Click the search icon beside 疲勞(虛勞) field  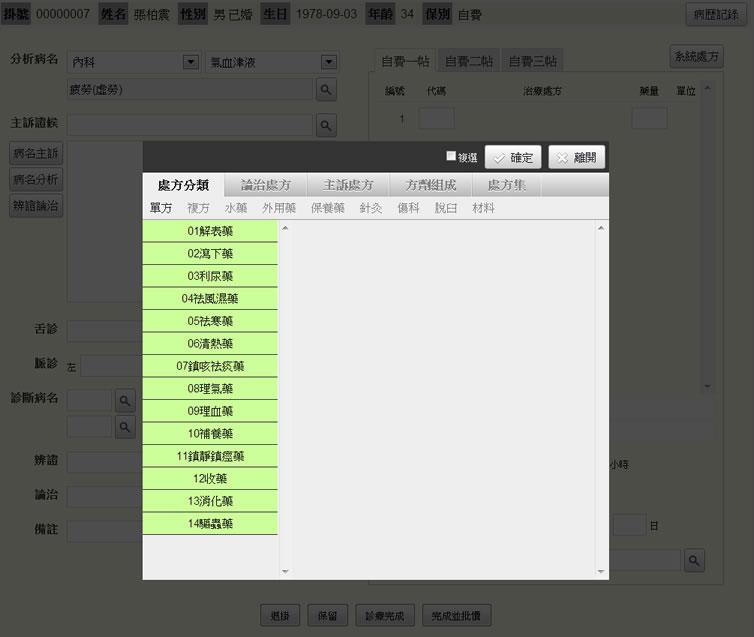(x=326, y=90)
